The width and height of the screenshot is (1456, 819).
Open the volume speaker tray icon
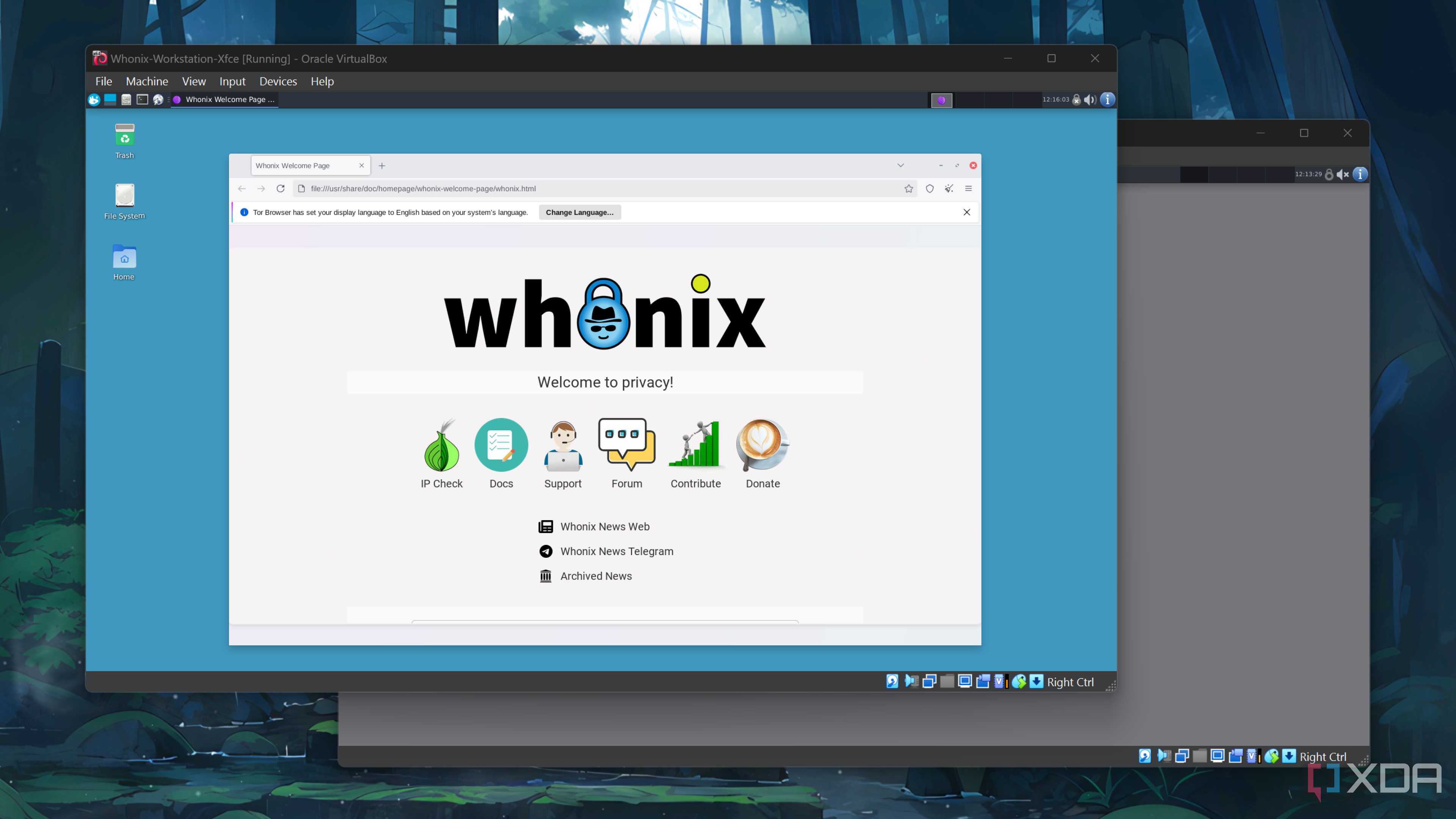(x=1090, y=100)
